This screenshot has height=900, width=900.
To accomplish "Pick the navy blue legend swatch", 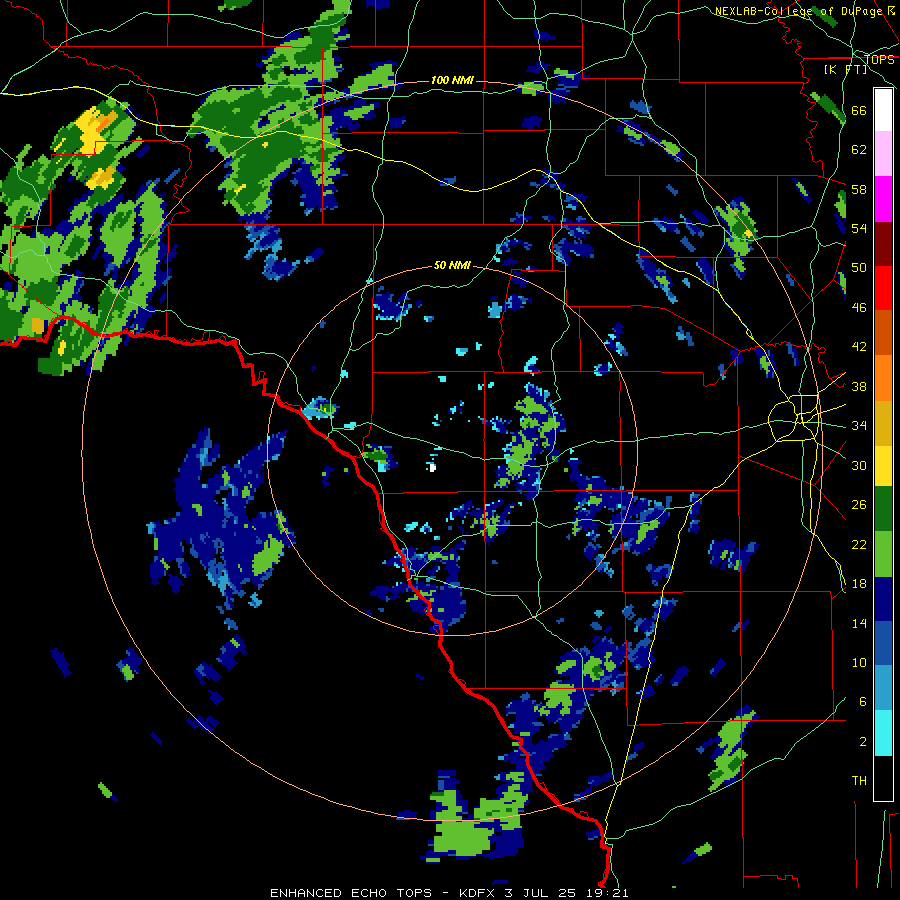I will (x=883, y=599).
